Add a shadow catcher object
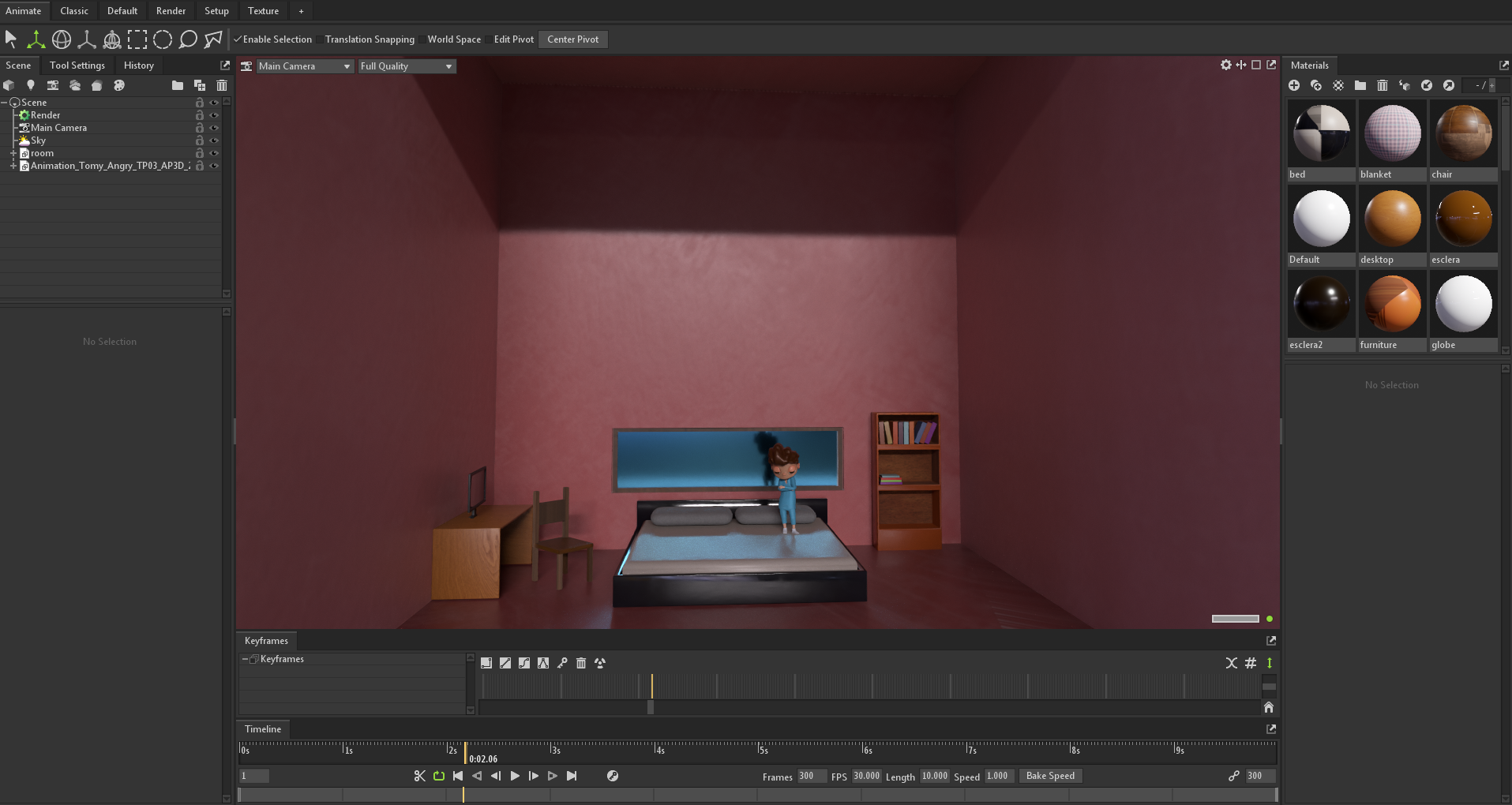 97,85
